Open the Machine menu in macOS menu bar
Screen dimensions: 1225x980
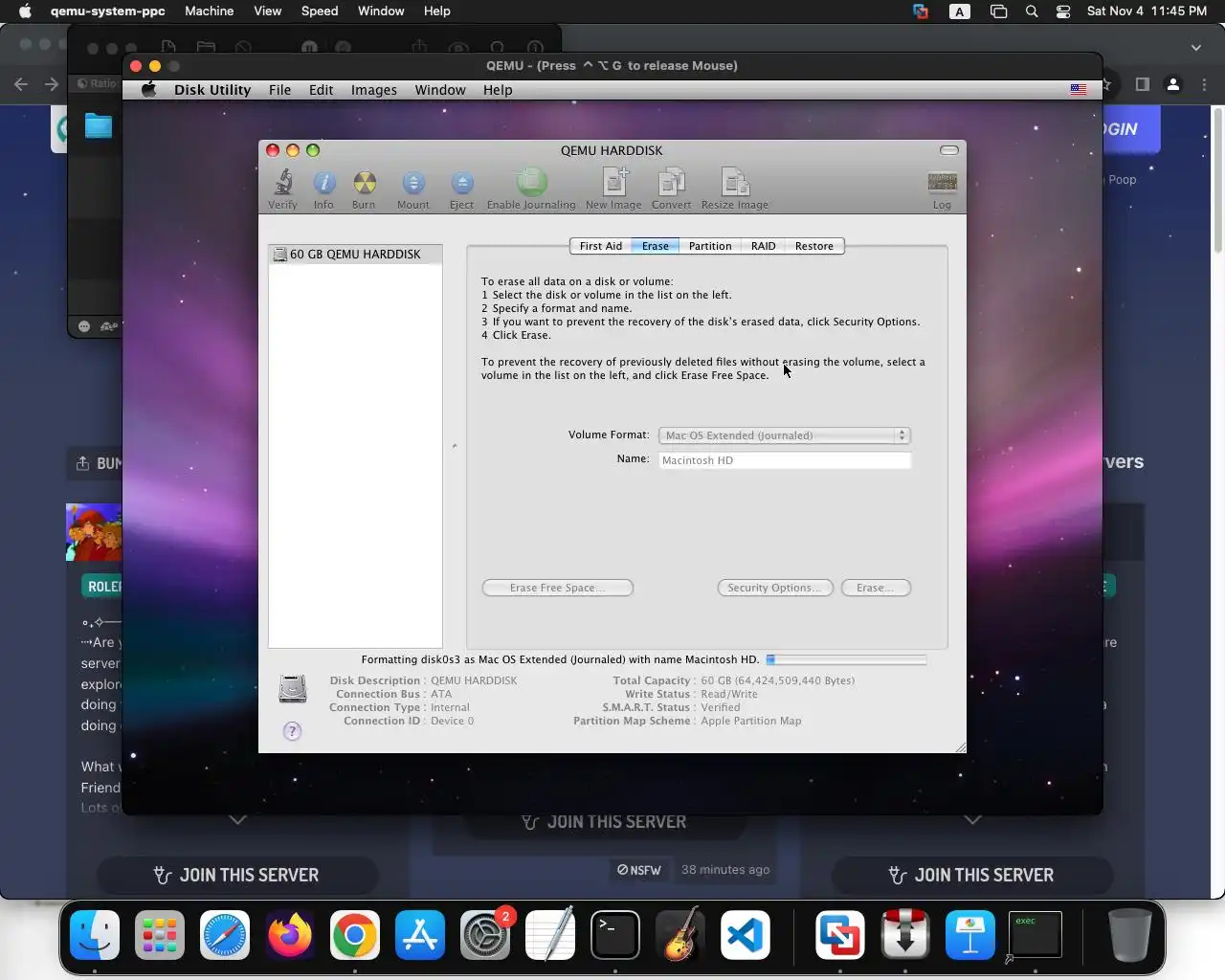(x=210, y=11)
